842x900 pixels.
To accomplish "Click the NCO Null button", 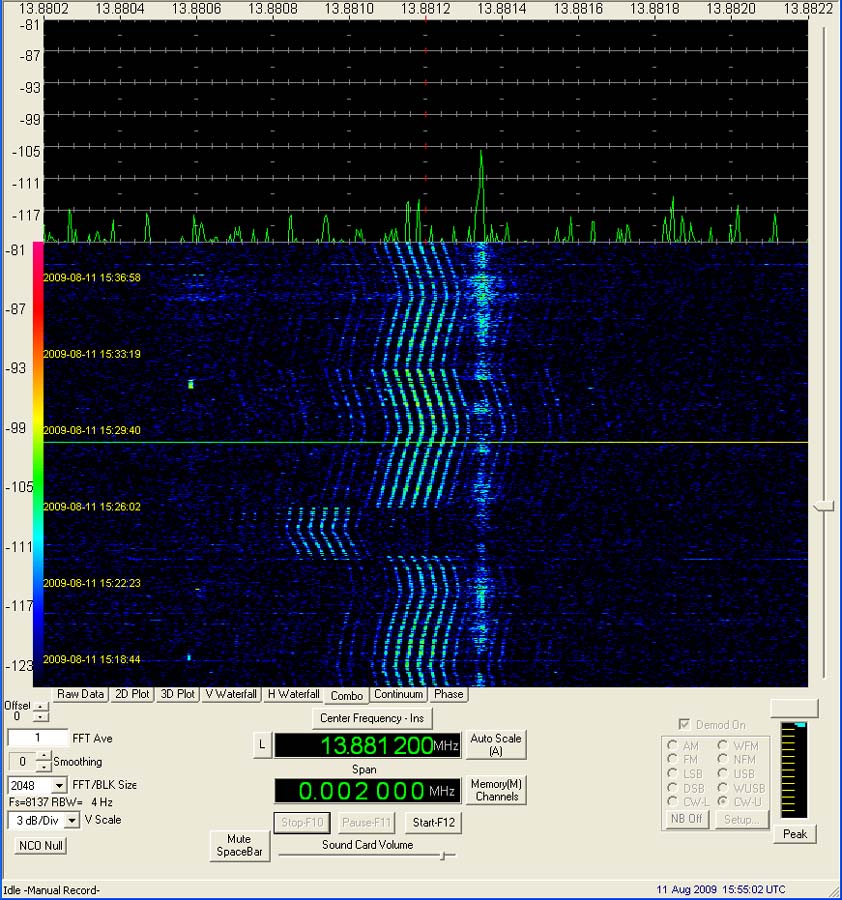I will [41, 845].
